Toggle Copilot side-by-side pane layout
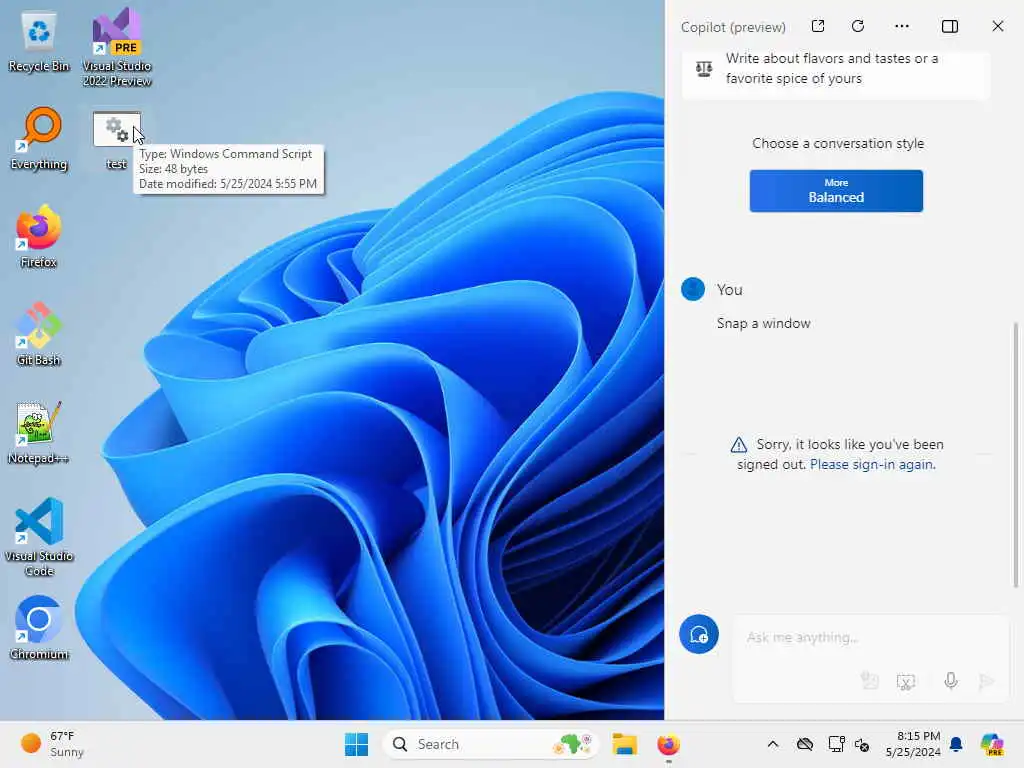 950,26
